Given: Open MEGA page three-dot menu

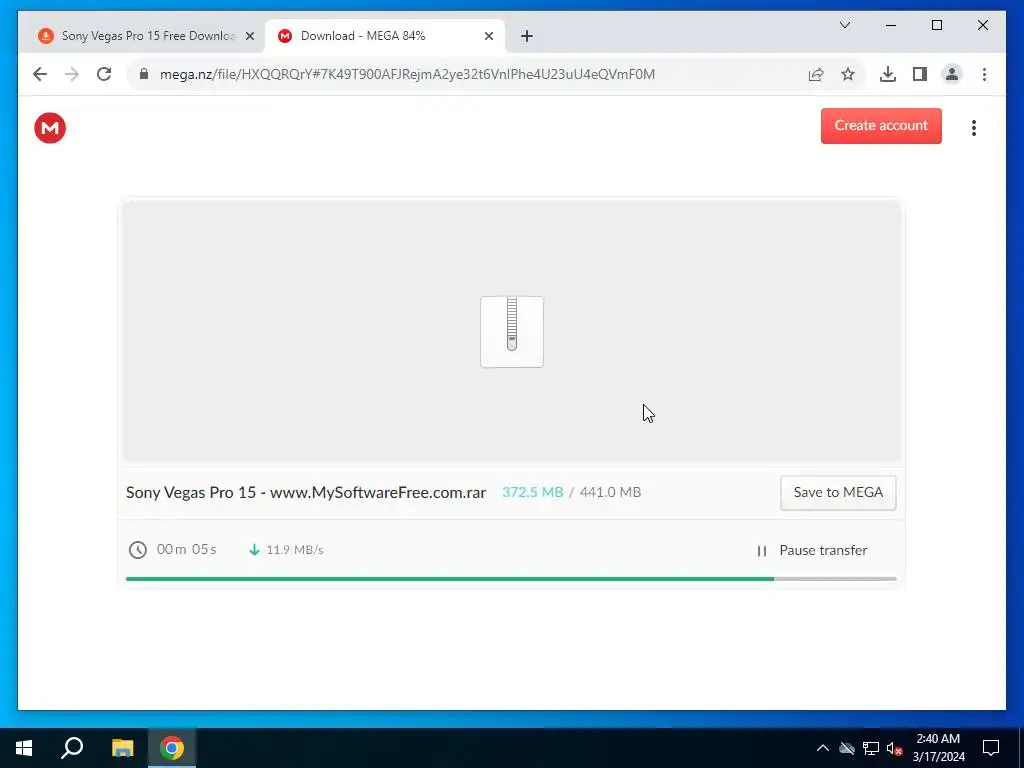Looking at the screenshot, I should tap(974, 128).
